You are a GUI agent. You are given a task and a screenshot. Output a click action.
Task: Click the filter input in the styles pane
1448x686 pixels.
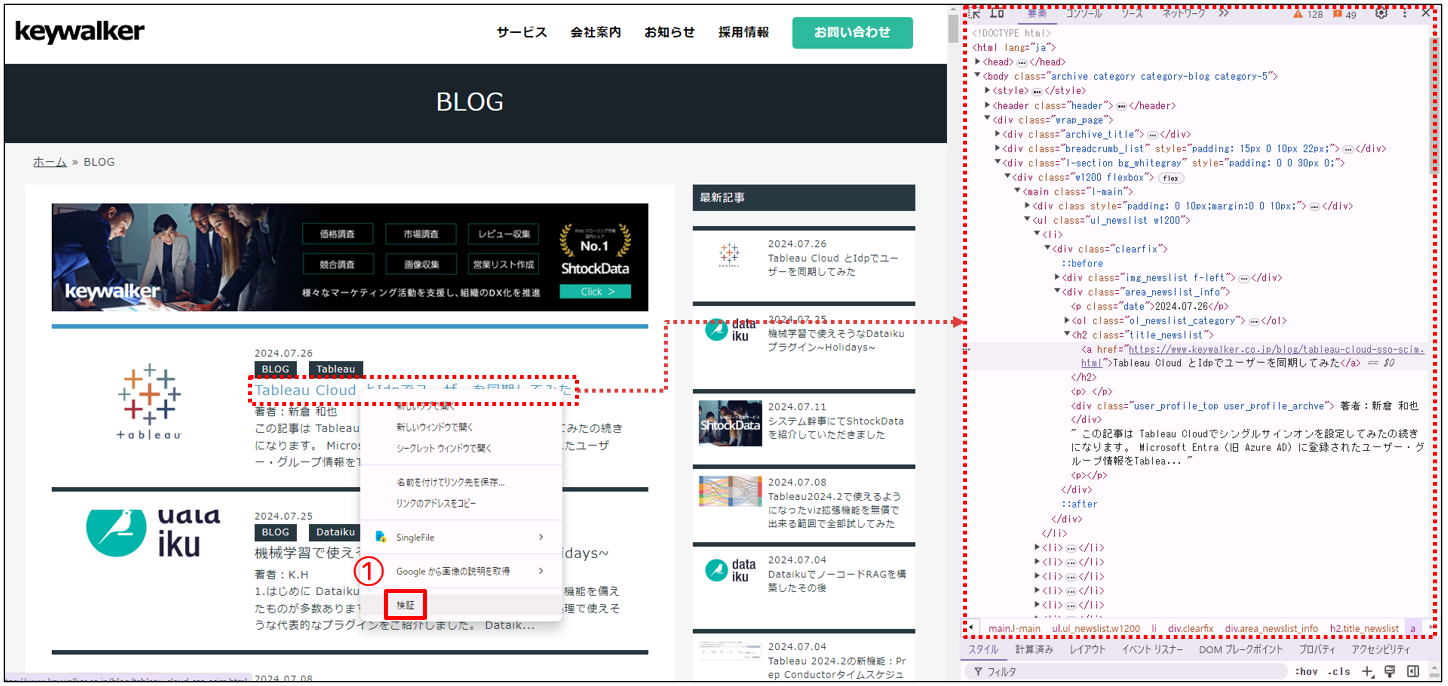(1125, 672)
